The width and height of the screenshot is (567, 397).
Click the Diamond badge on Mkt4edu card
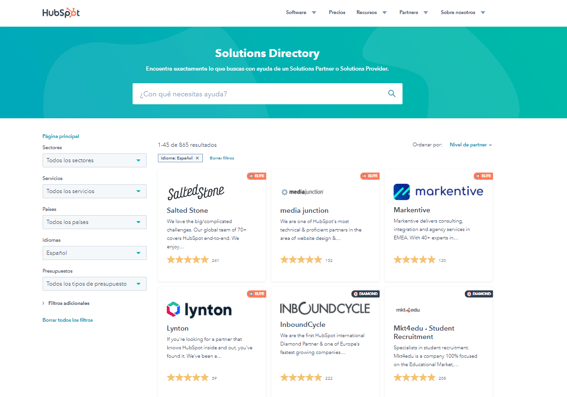[x=479, y=294]
